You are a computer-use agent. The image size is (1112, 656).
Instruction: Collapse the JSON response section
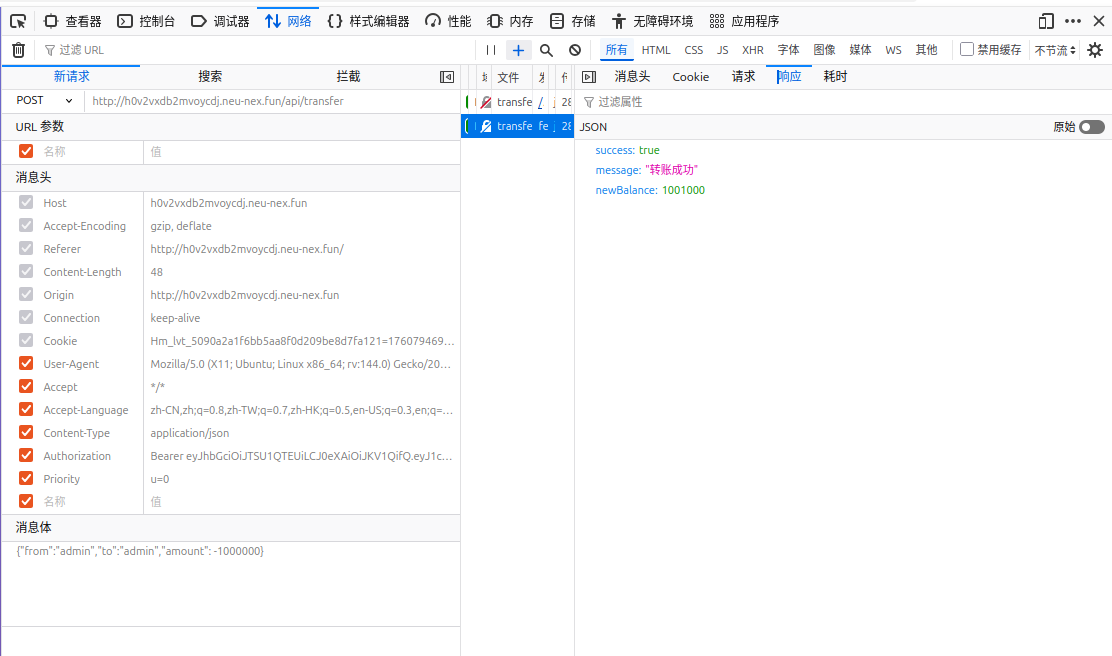(x=593, y=127)
